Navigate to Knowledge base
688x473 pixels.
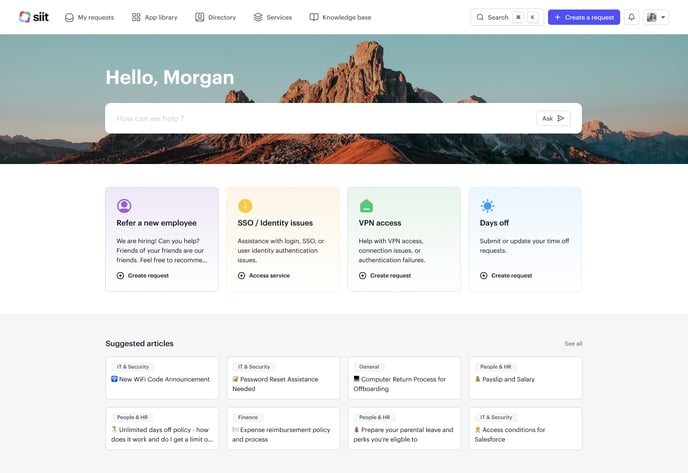pos(340,17)
